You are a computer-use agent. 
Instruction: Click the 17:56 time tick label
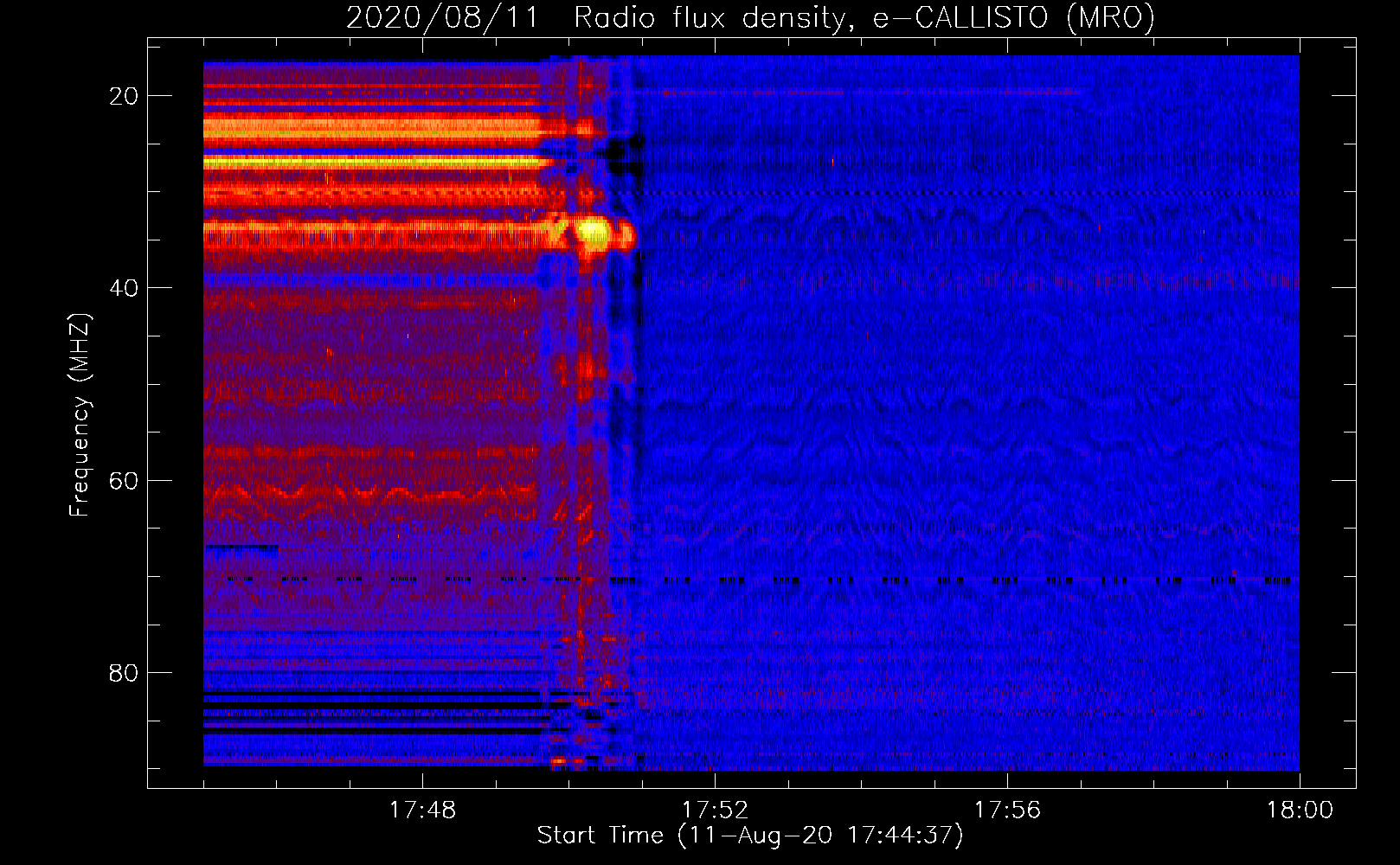click(1007, 811)
